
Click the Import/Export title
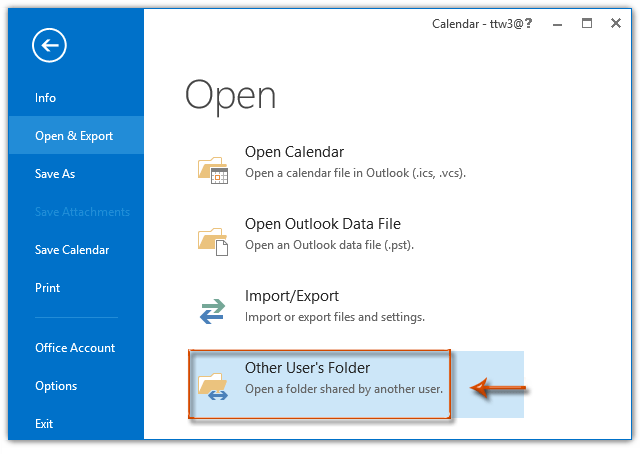292,296
